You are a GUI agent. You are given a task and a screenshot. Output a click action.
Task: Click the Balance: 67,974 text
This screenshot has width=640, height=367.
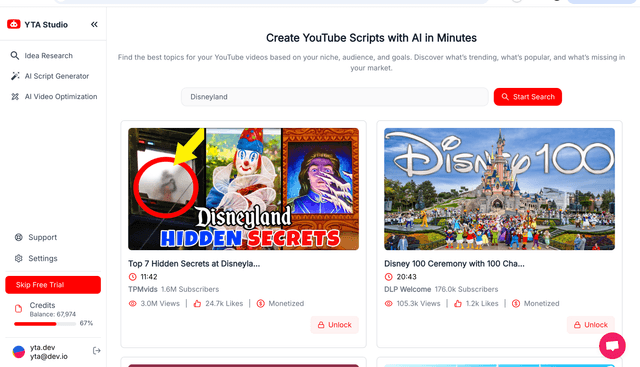[x=53, y=314]
